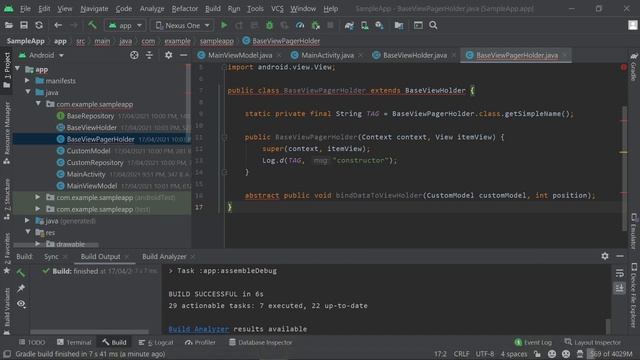Click BaseViewPagerHolder breadcrumb in navigation bar
The width and height of the screenshot is (640, 360).
pyautogui.click(x=281, y=41)
